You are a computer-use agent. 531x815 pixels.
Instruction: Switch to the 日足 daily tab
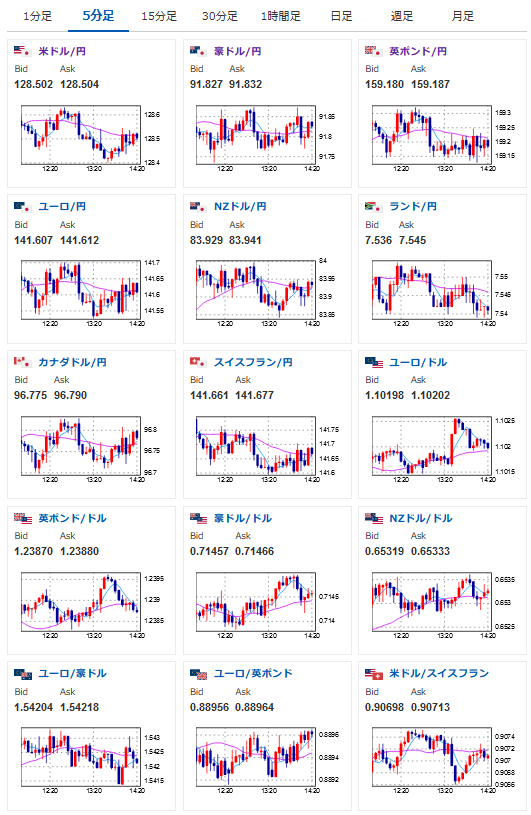click(x=341, y=16)
